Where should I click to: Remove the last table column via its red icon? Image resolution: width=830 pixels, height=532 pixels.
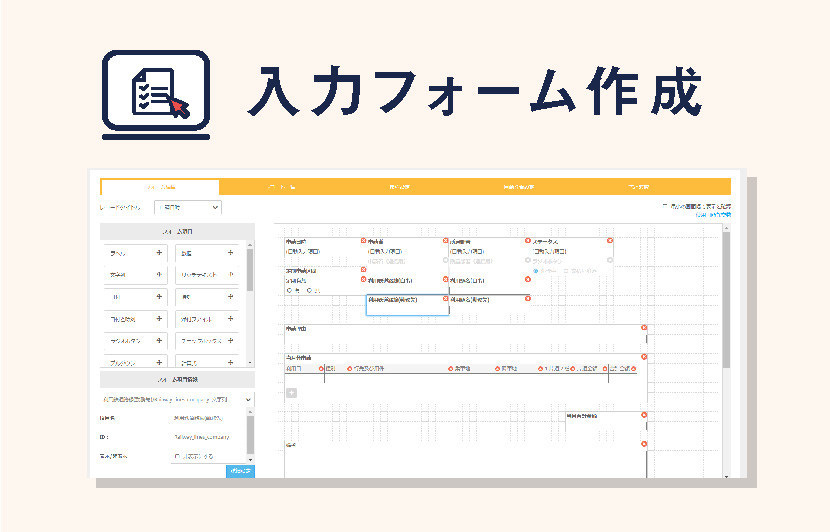[x=634, y=368]
